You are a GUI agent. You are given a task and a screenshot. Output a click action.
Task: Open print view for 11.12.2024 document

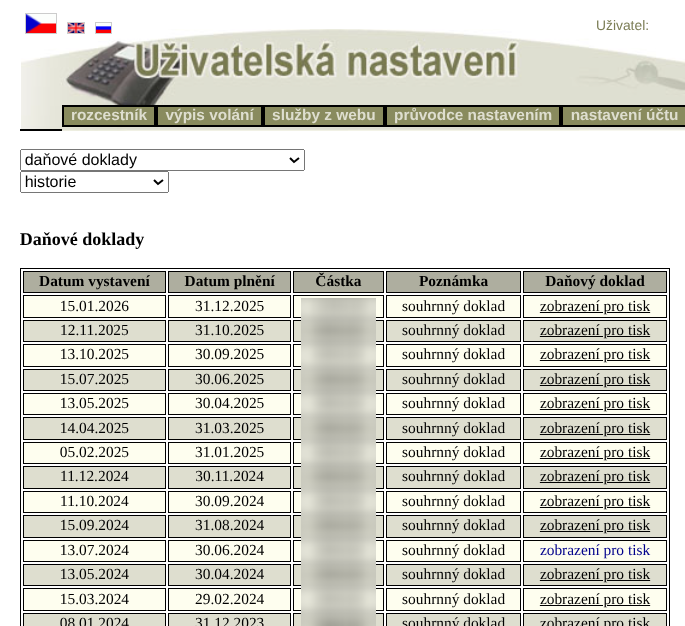click(594, 476)
